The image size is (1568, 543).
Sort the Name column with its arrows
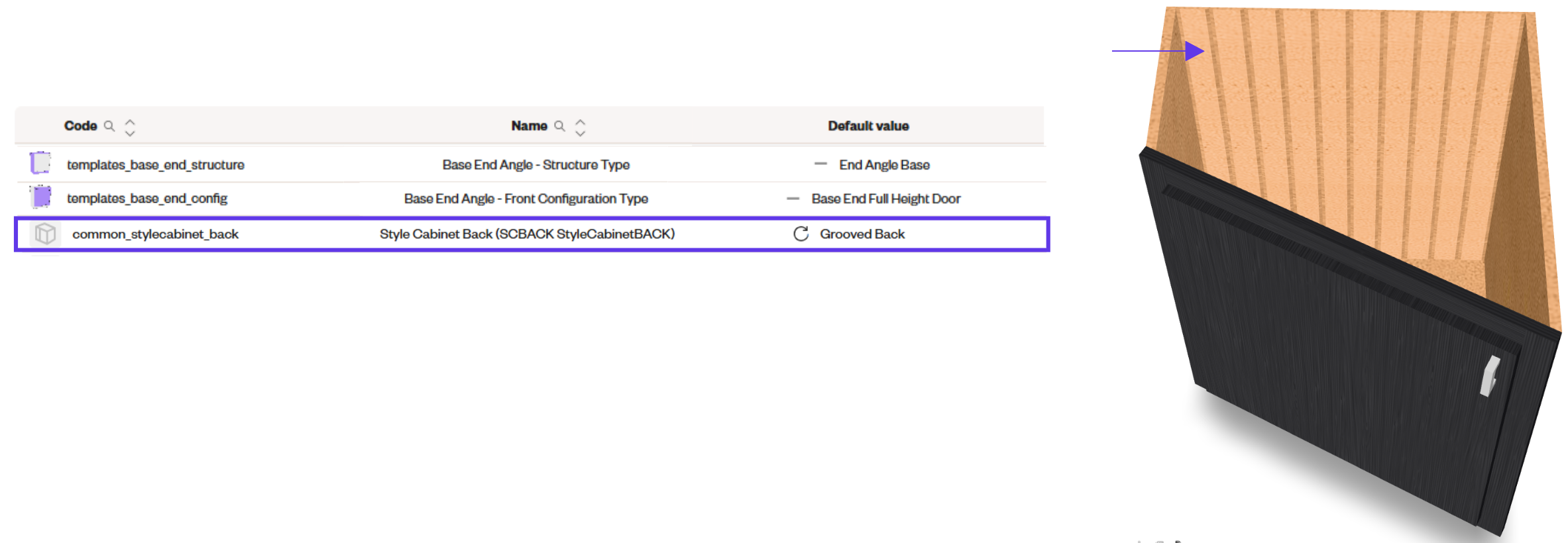pos(581,127)
